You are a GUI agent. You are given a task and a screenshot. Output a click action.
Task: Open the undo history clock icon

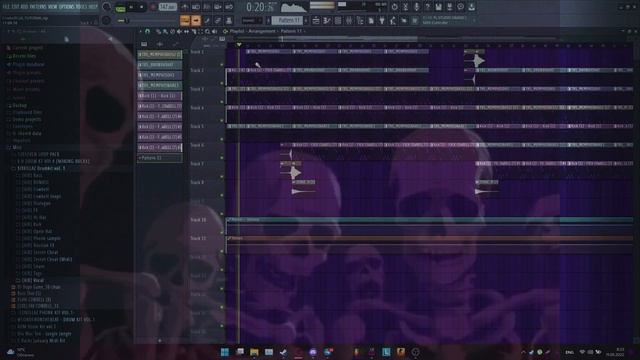(394, 7)
